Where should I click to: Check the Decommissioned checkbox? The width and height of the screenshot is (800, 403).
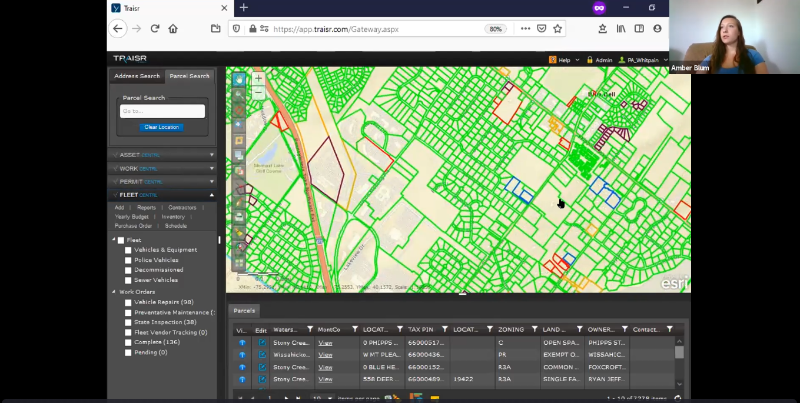pos(128,270)
